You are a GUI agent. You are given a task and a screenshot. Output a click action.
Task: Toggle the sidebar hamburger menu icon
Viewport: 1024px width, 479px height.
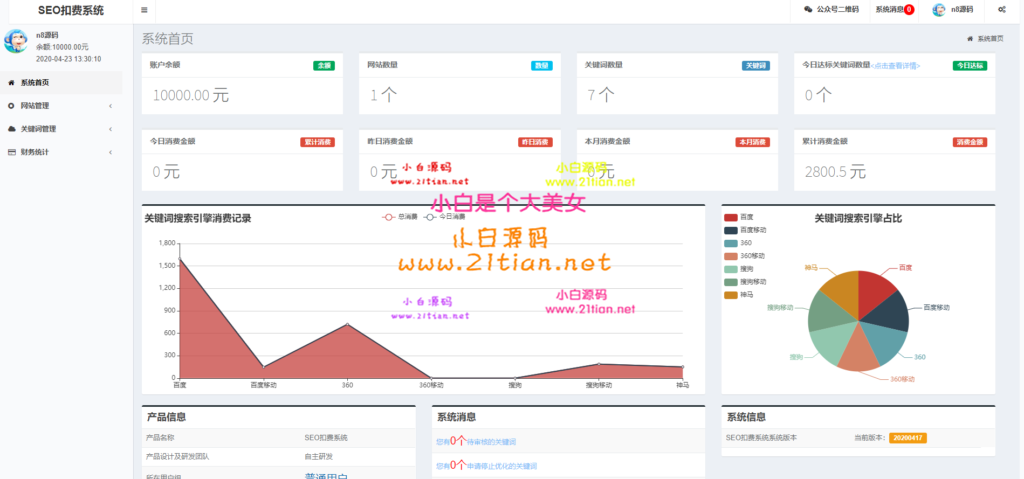coord(144,10)
